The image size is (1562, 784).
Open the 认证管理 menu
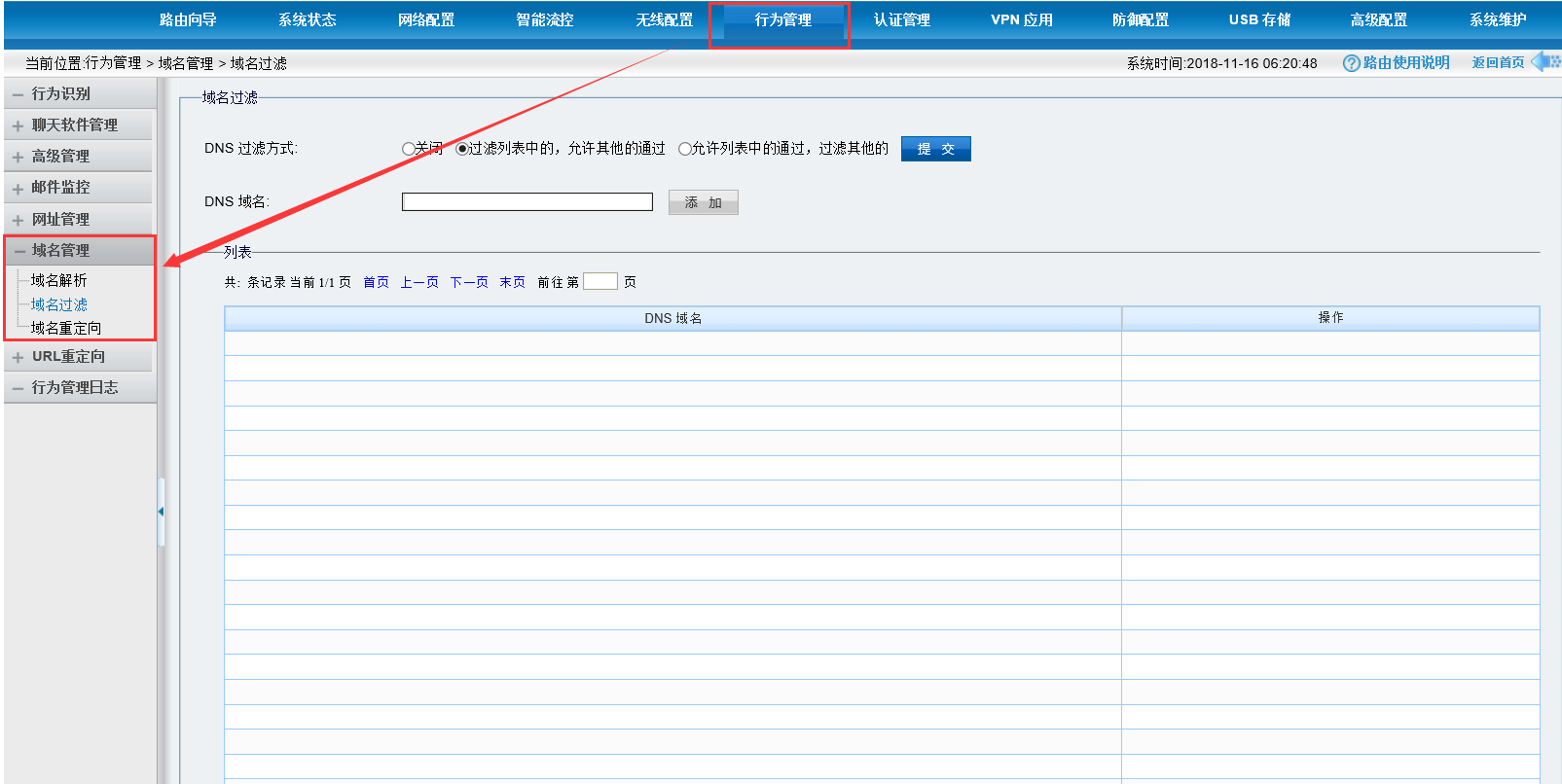click(902, 19)
